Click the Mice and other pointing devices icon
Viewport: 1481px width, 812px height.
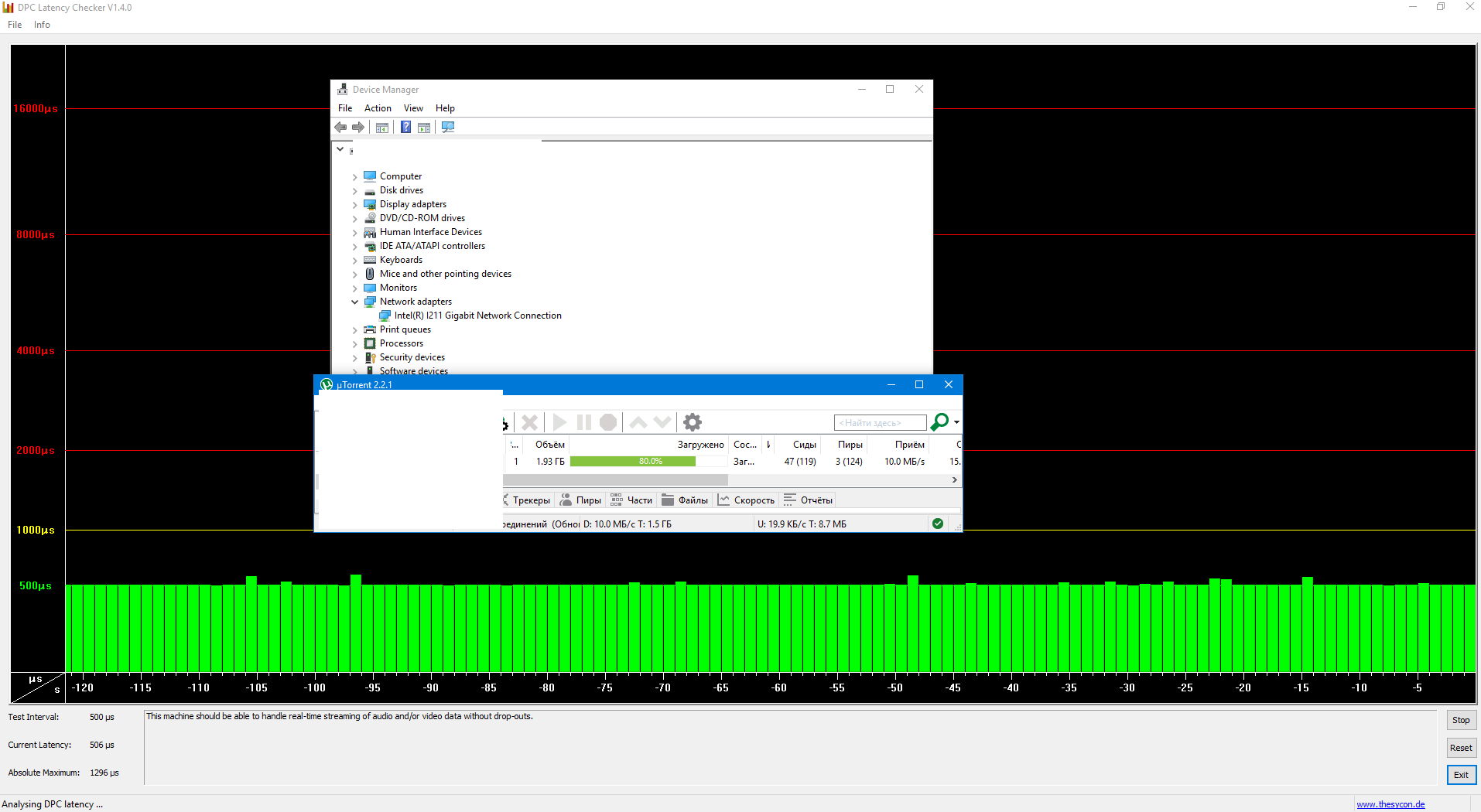(370, 274)
